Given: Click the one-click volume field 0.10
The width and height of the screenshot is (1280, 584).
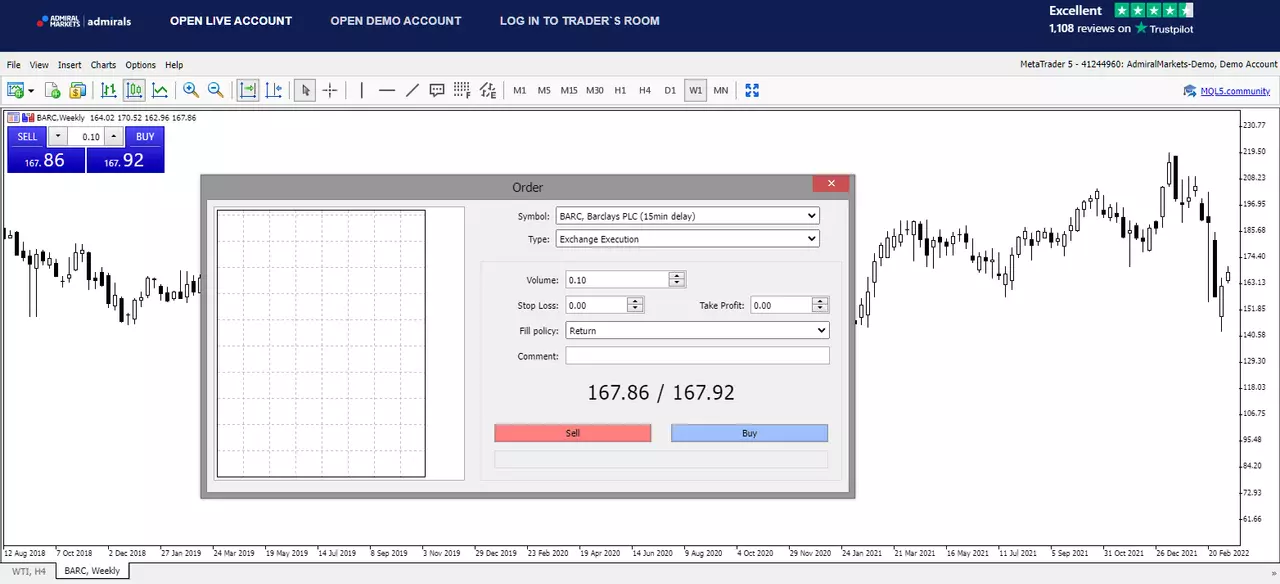Looking at the screenshot, I should tap(87, 137).
